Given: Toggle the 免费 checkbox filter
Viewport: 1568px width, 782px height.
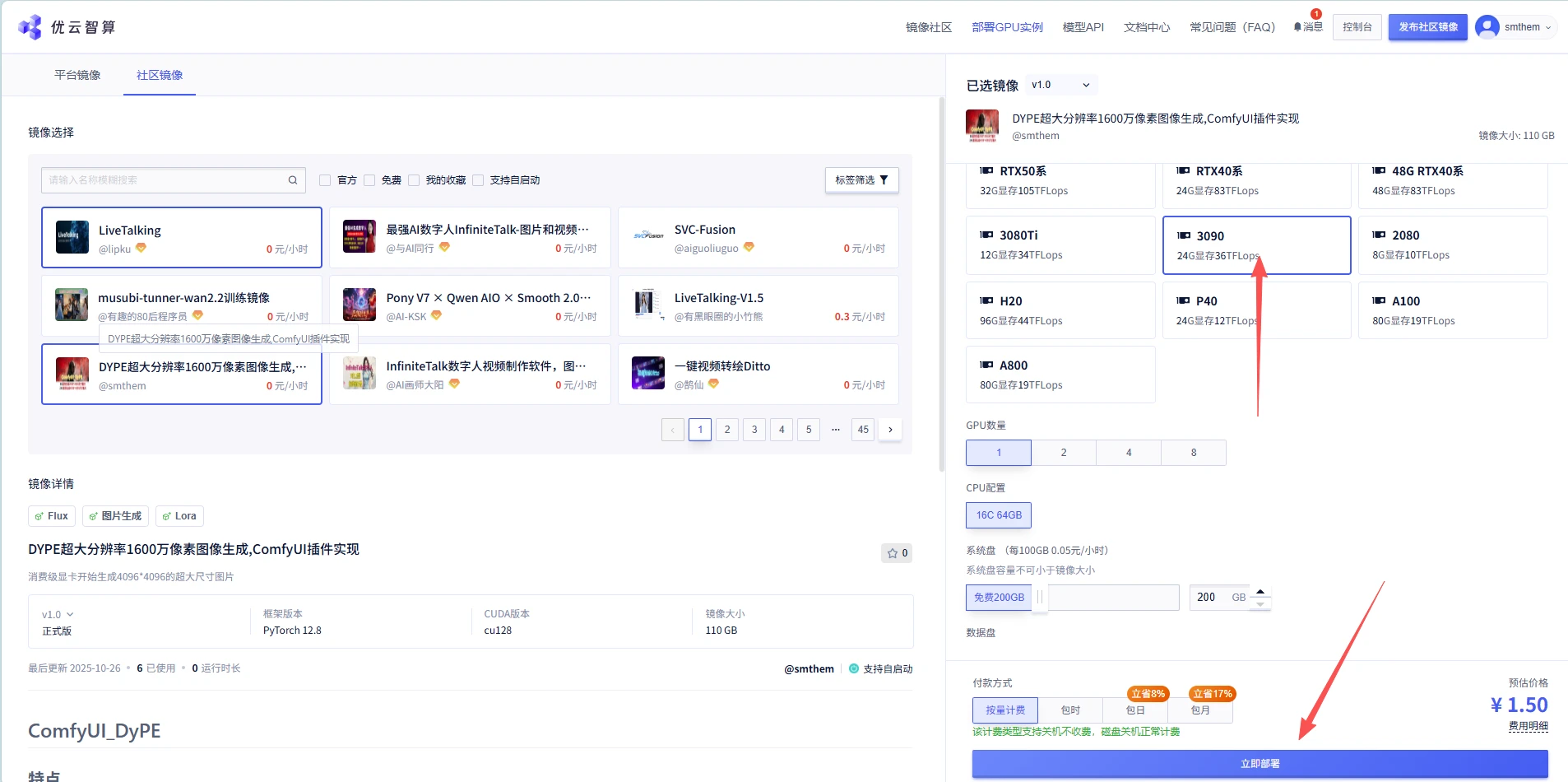Looking at the screenshot, I should [x=369, y=180].
